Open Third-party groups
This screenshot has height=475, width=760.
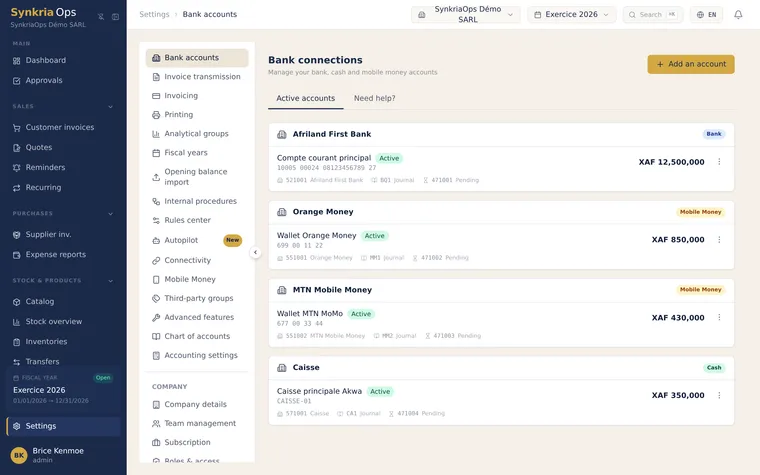coord(197,298)
